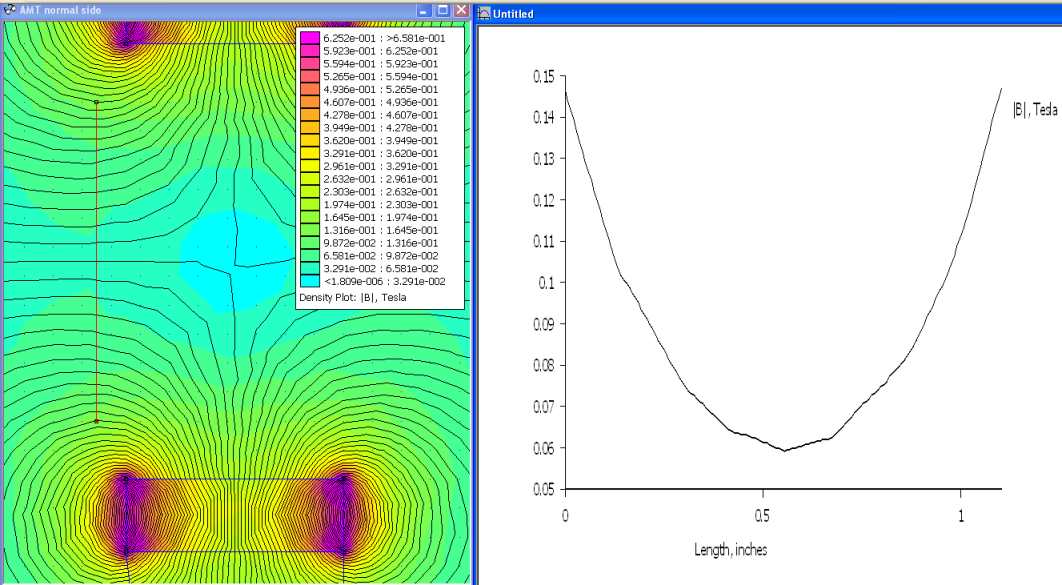This screenshot has width=1062, height=585.
Task: Click the 0.05 y-axis tick label
Action: [x=544, y=490]
